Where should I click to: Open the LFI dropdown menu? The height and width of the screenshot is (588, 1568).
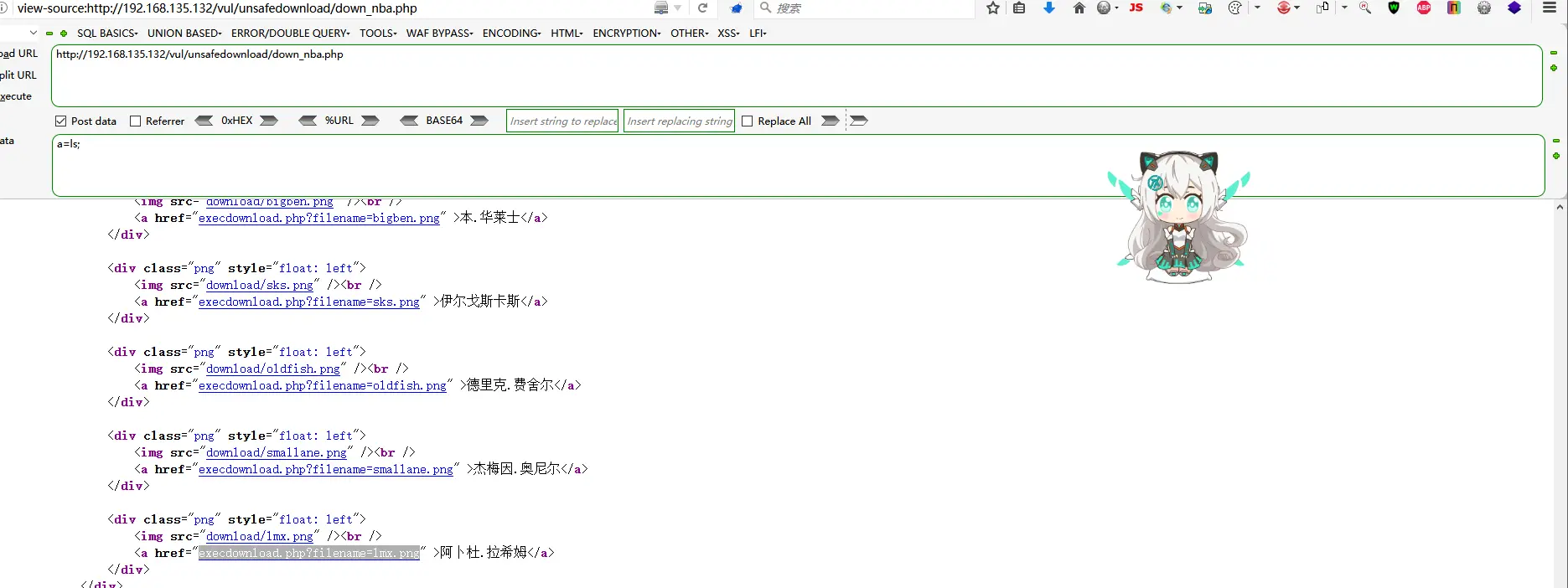(758, 34)
